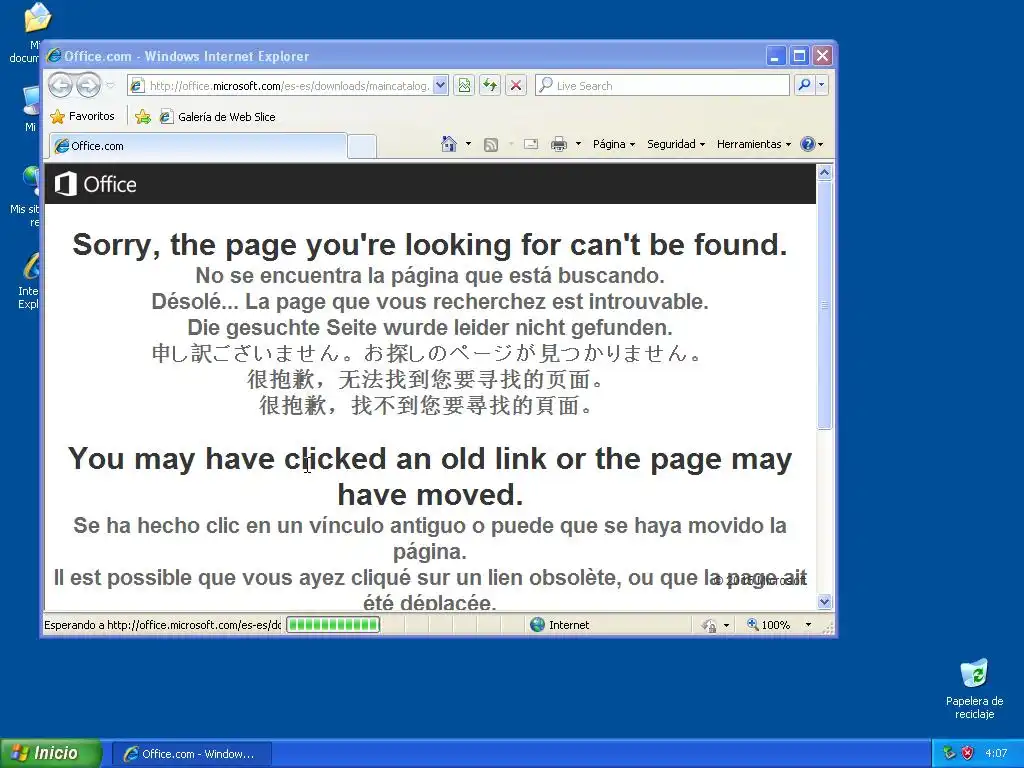Maximize the Internet Explorer window
The width and height of the screenshot is (1024, 768).
[799, 56]
